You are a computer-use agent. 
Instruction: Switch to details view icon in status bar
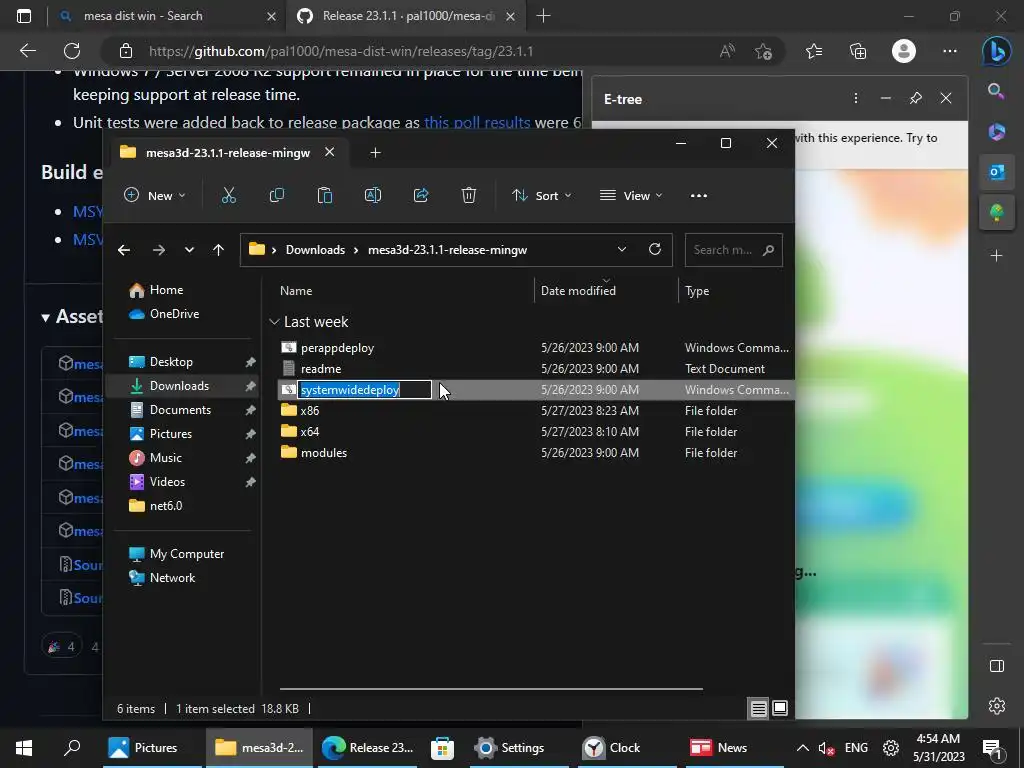tap(758, 709)
